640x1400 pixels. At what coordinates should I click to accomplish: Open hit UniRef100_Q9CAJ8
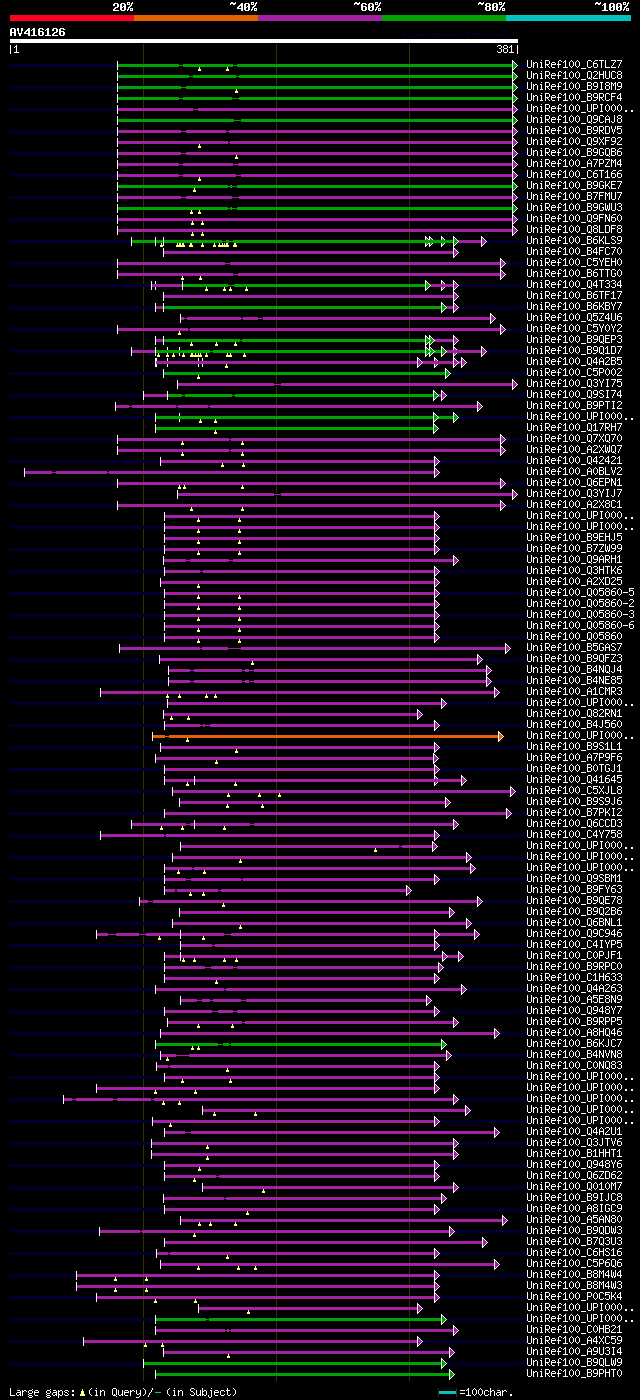576,120
